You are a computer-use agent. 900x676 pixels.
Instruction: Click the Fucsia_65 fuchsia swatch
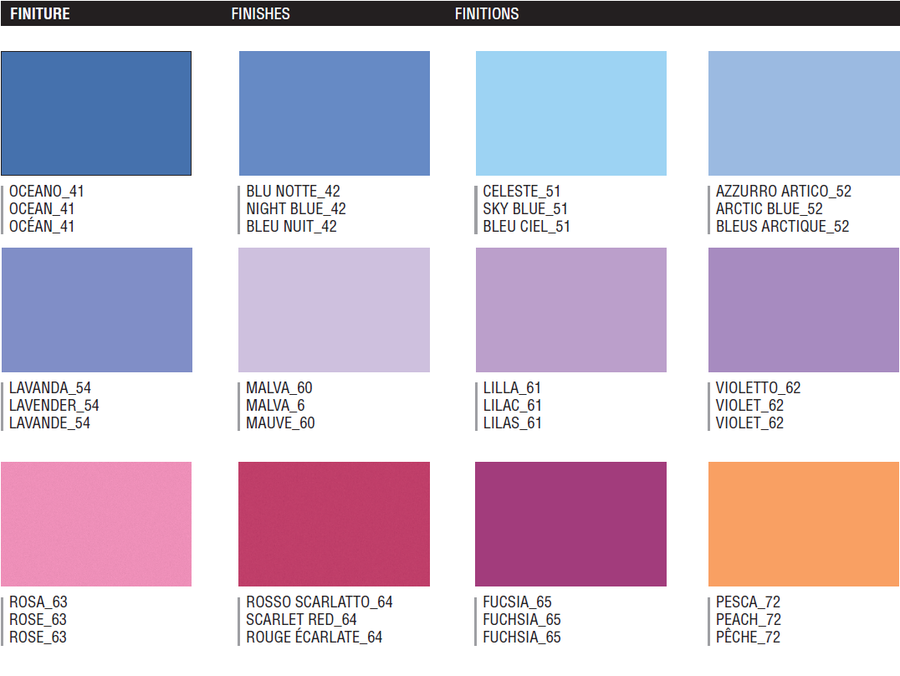(x=571, y=524)
